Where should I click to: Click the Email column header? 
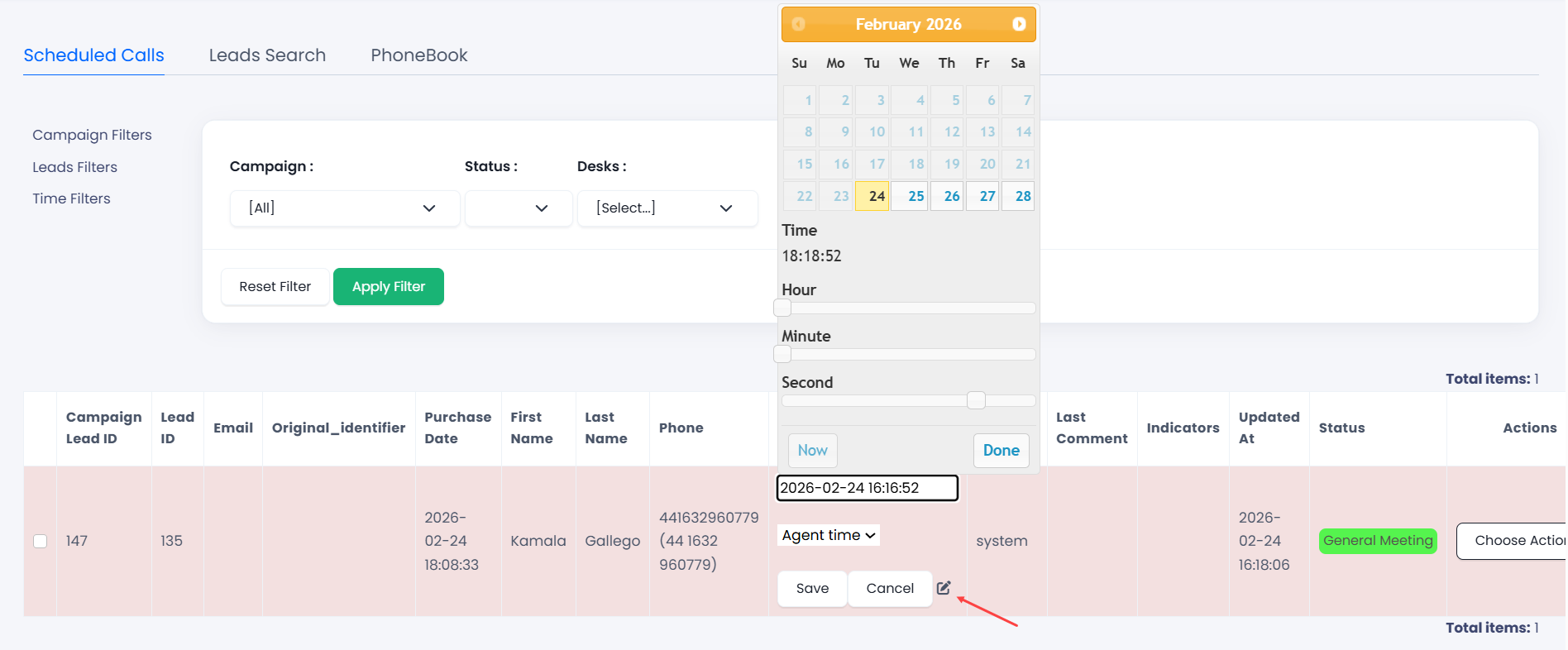click(233, 428)
